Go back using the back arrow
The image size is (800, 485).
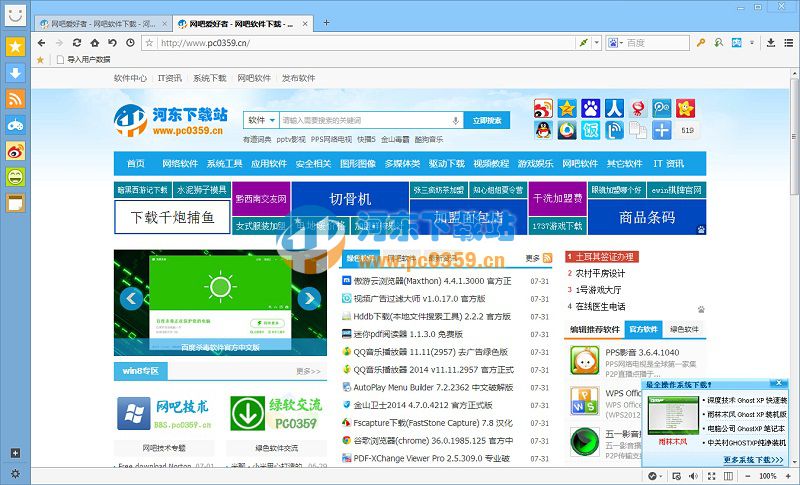[42, 43]
